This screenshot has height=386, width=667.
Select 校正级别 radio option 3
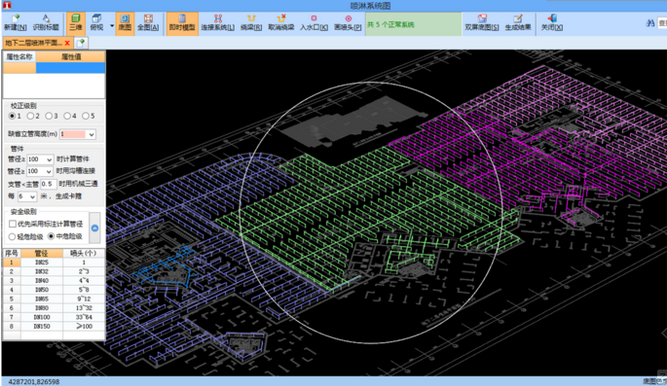click(x=48, y=116)
